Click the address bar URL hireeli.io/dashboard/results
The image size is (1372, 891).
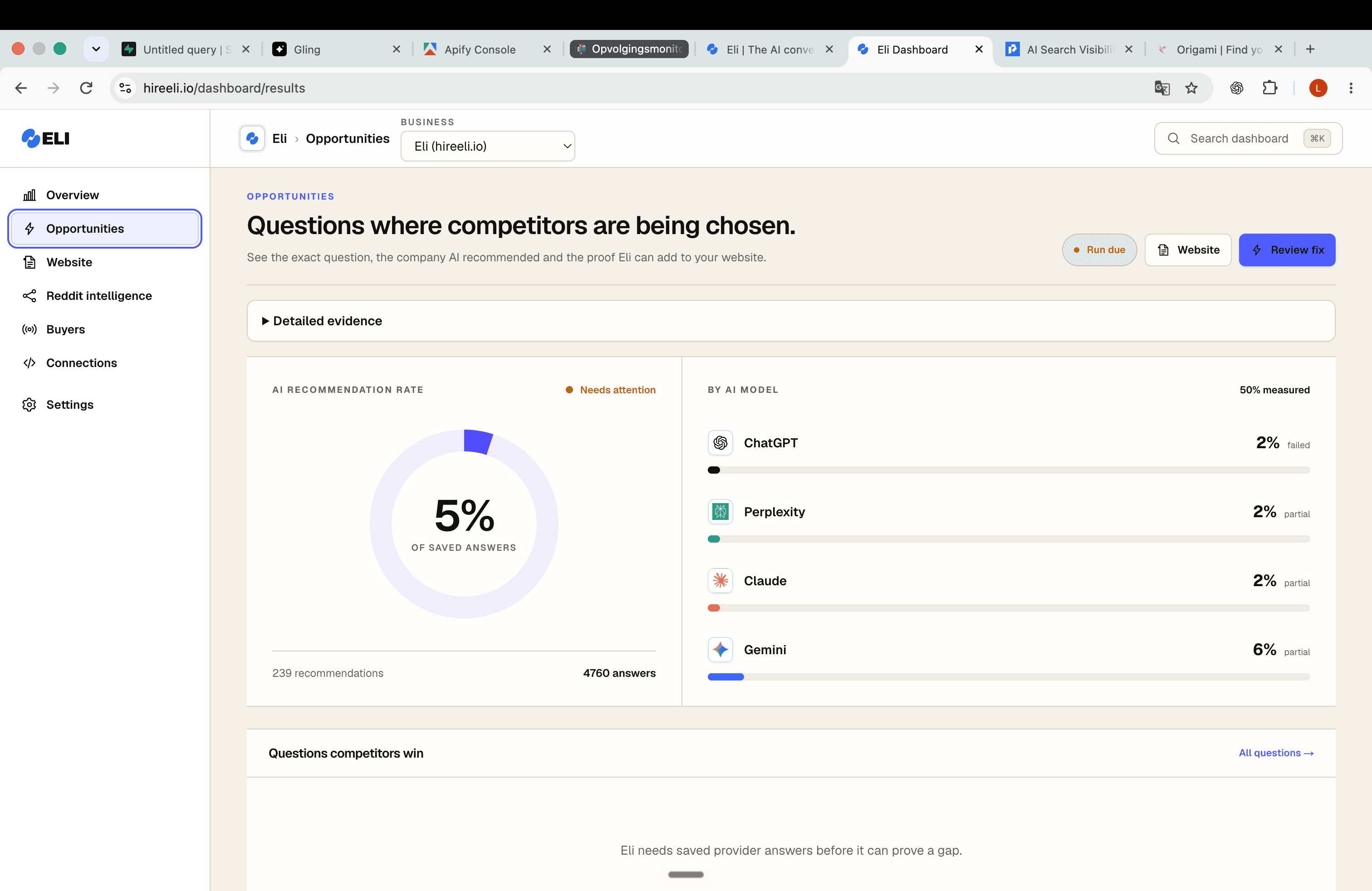[224, 88]
